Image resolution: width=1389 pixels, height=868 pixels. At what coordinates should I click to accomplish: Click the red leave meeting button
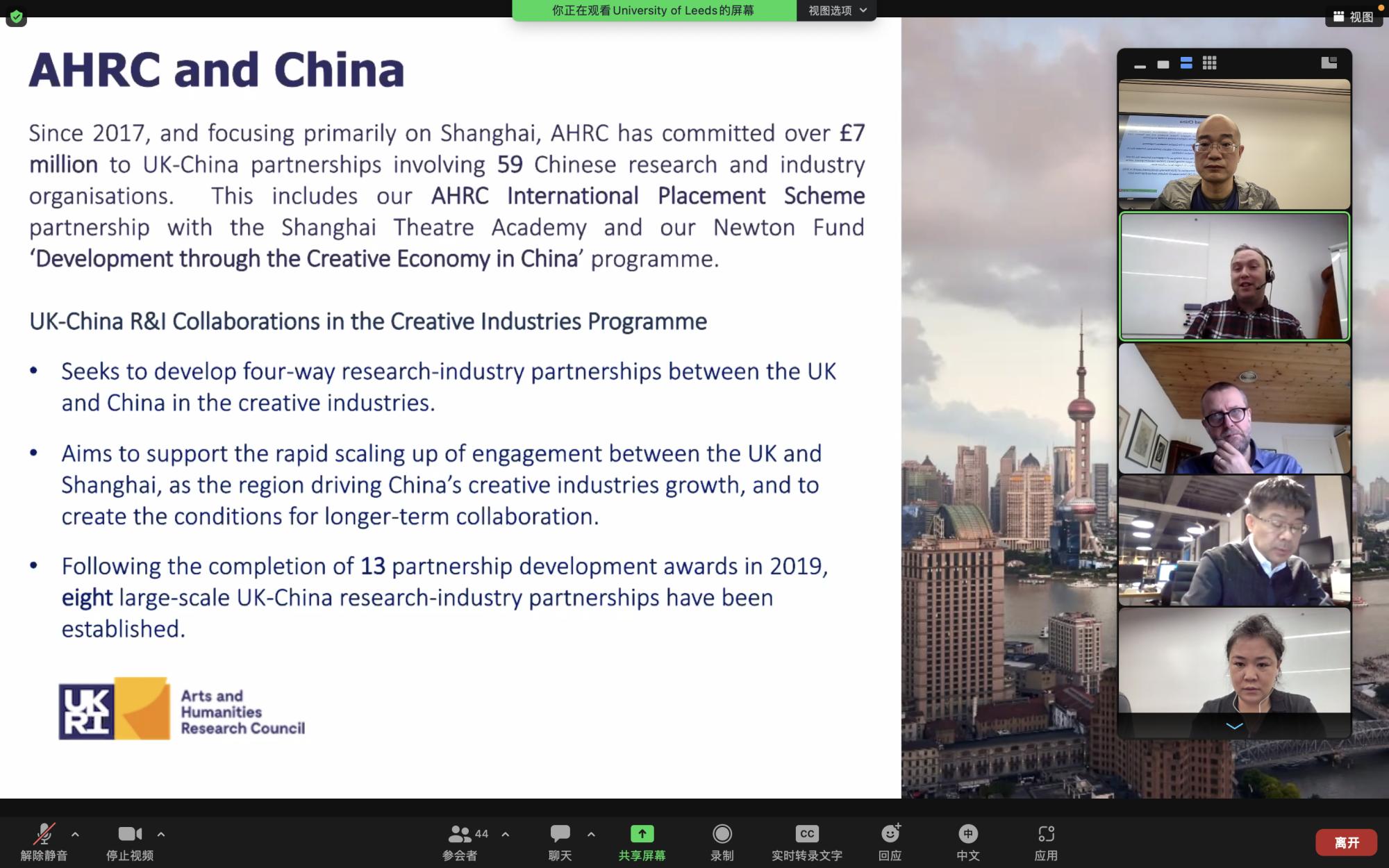[1346, 842]
